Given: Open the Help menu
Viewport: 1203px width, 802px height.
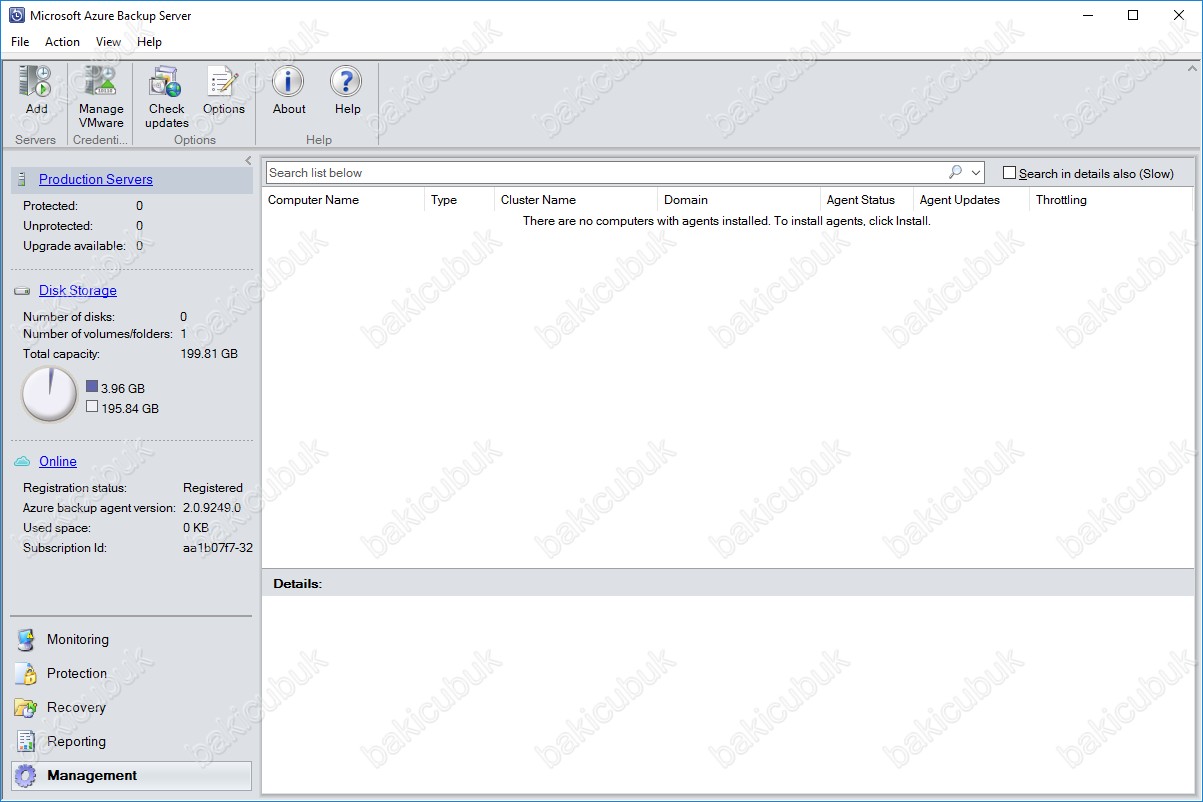Looking at the screenshot, I should point(149,42).
